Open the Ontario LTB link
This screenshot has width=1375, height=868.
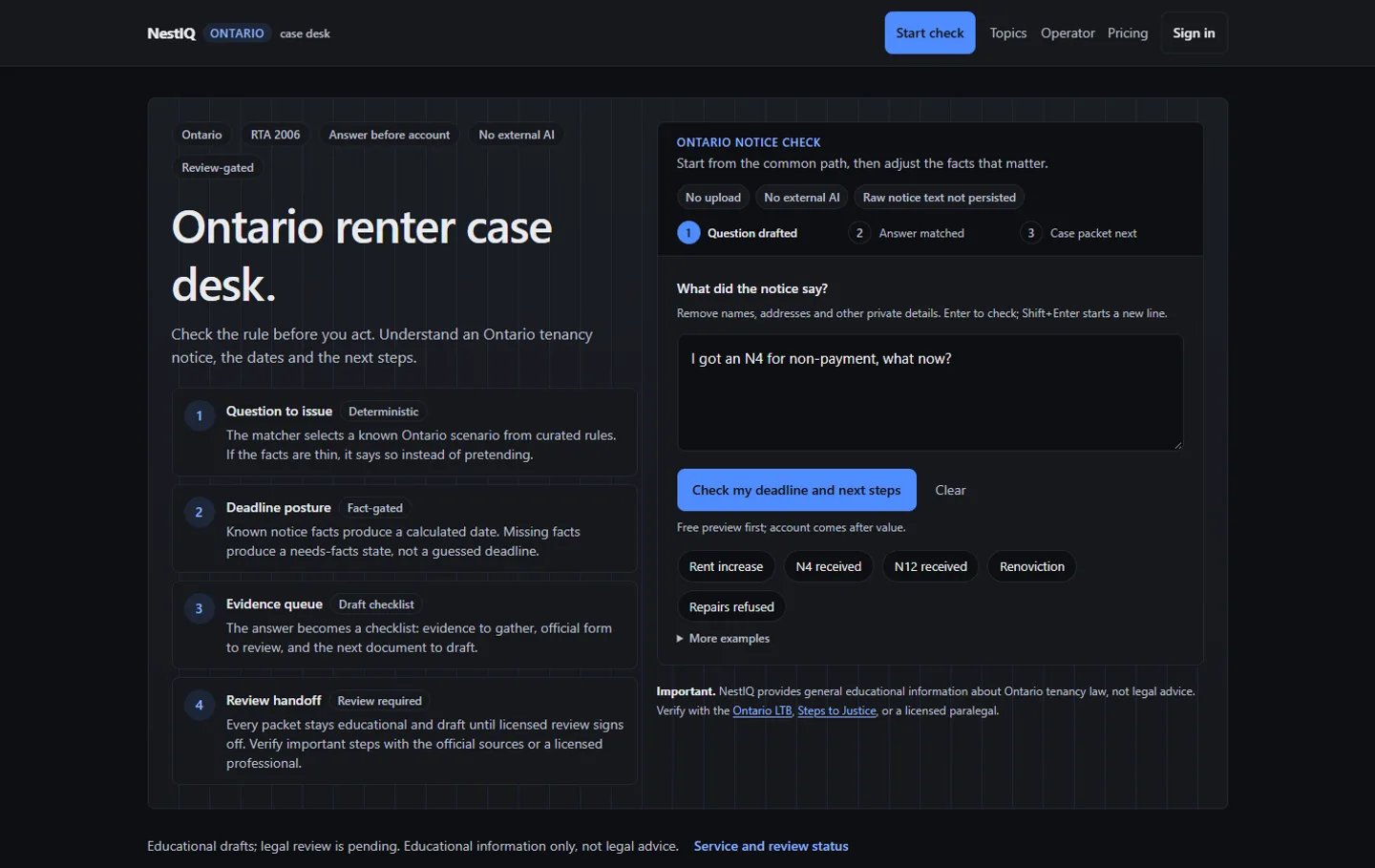point(762,710)
